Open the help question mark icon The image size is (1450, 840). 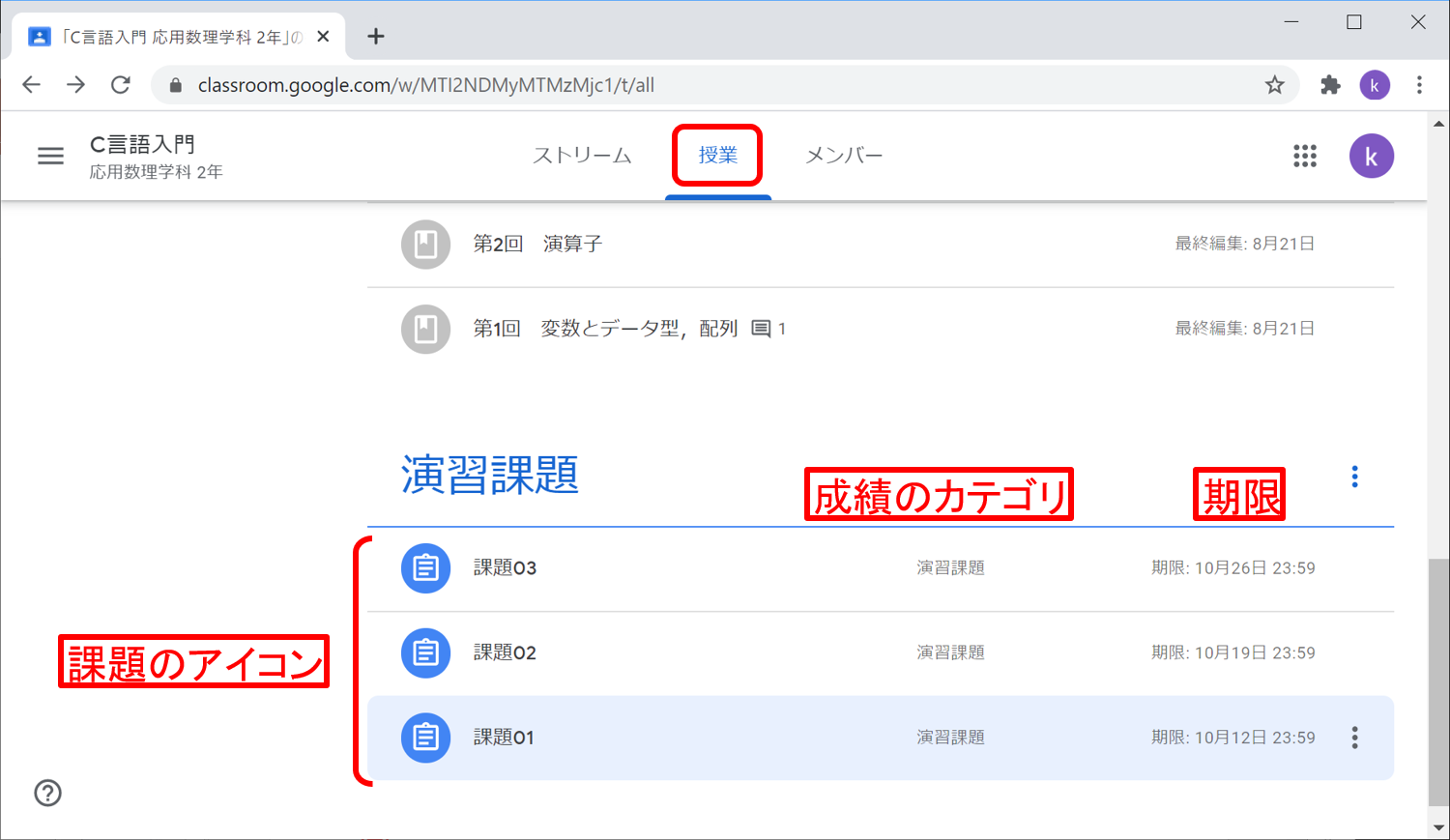47,793
